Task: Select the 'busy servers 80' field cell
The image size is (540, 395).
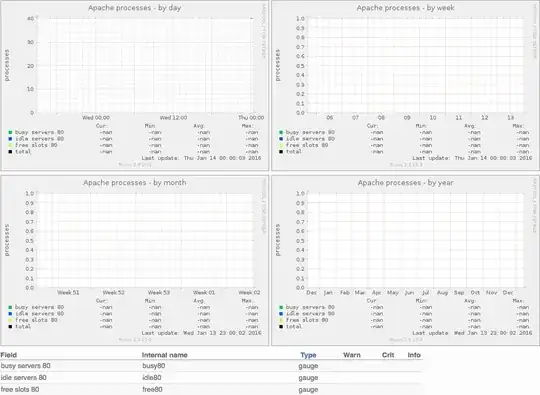Action: click(x=25, y=366)
